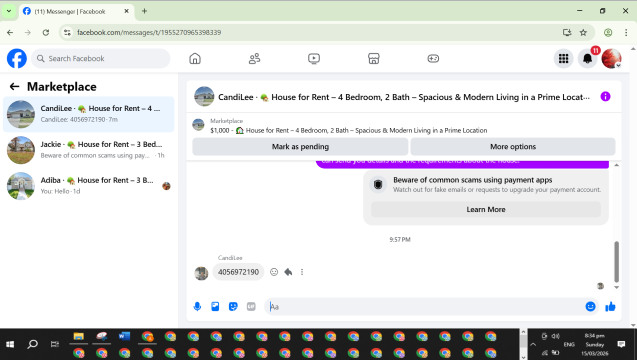Screen dimensions: 637x360
Task: Click CandiLee avatar beside message
Action: 201,273
